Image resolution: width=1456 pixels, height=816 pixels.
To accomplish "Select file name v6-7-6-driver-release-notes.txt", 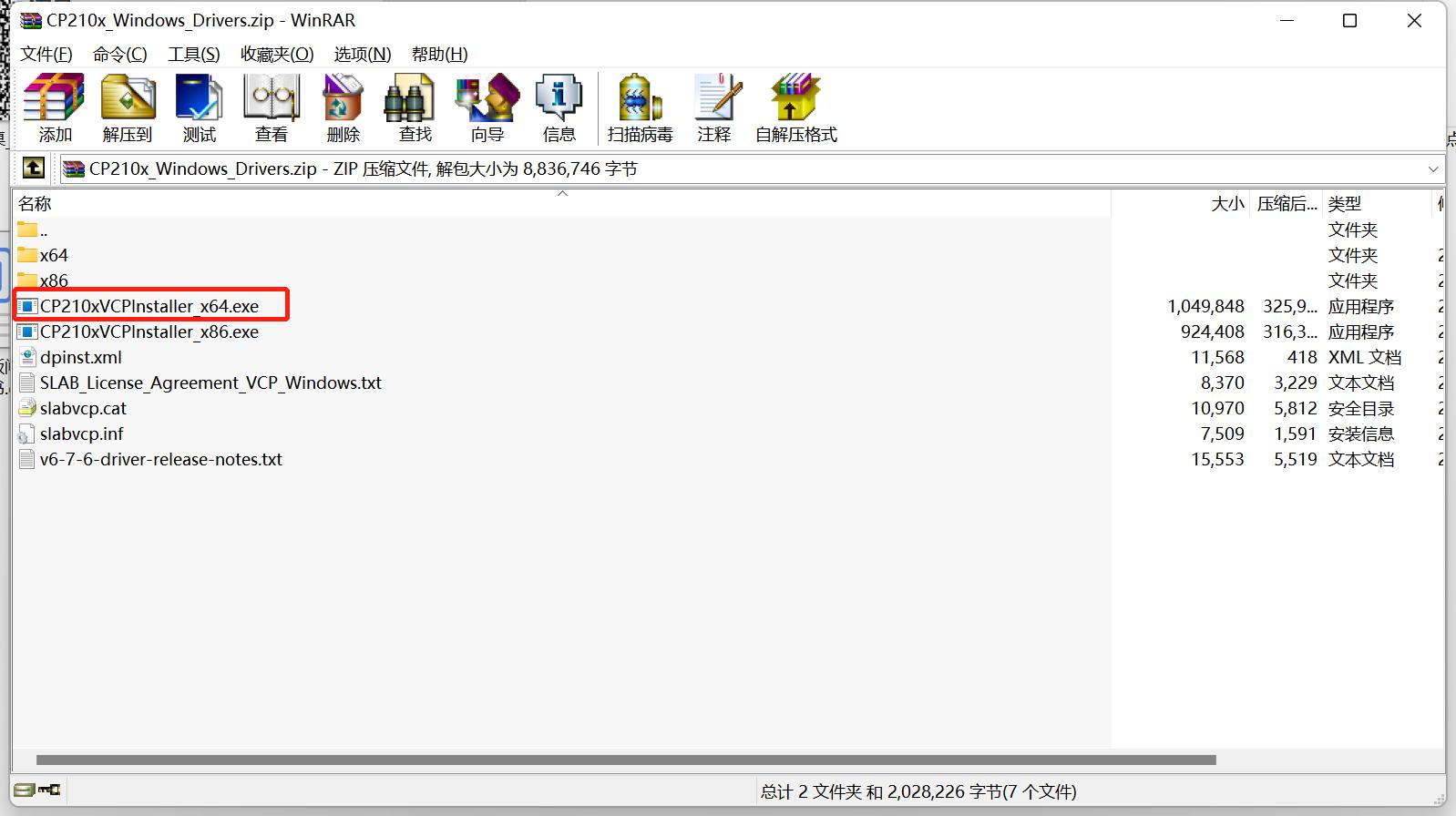I will pyautogui.click(x=161, y=459).
